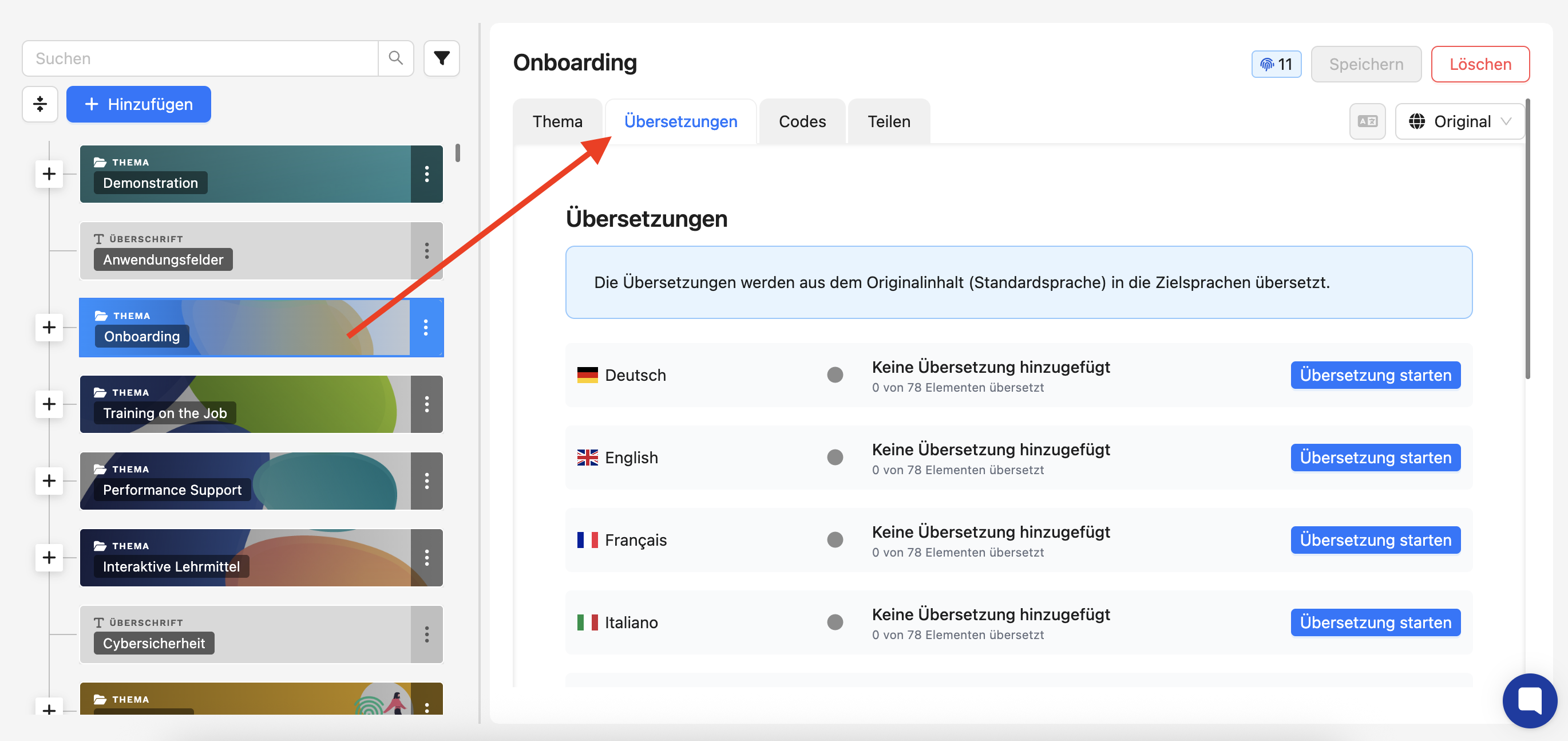
Task: Click the collapse-all tree icon
Action: tap(40, 104)
